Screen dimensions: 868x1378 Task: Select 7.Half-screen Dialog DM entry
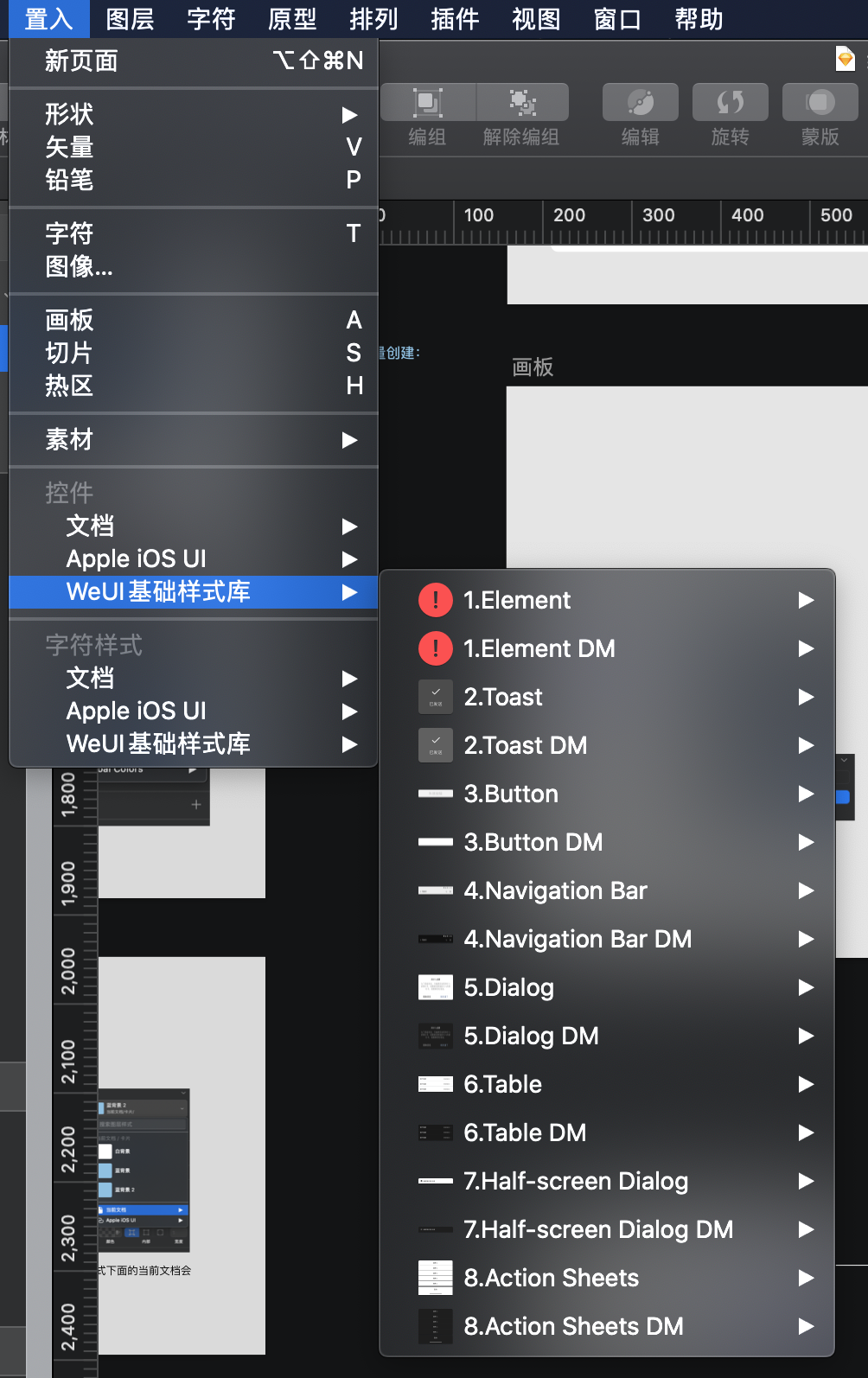click(x=607, y=1229)
